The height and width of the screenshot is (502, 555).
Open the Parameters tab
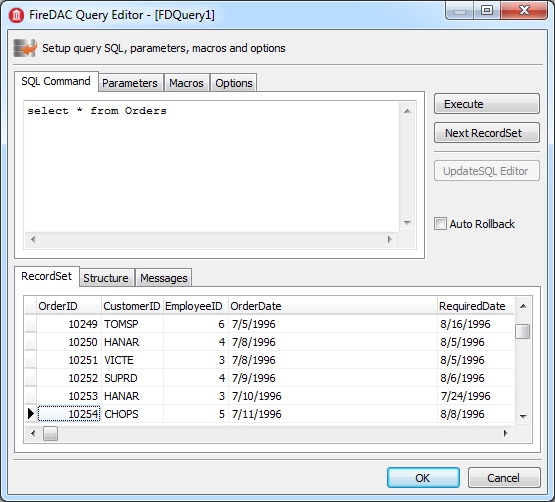click(x=130, y=83)
